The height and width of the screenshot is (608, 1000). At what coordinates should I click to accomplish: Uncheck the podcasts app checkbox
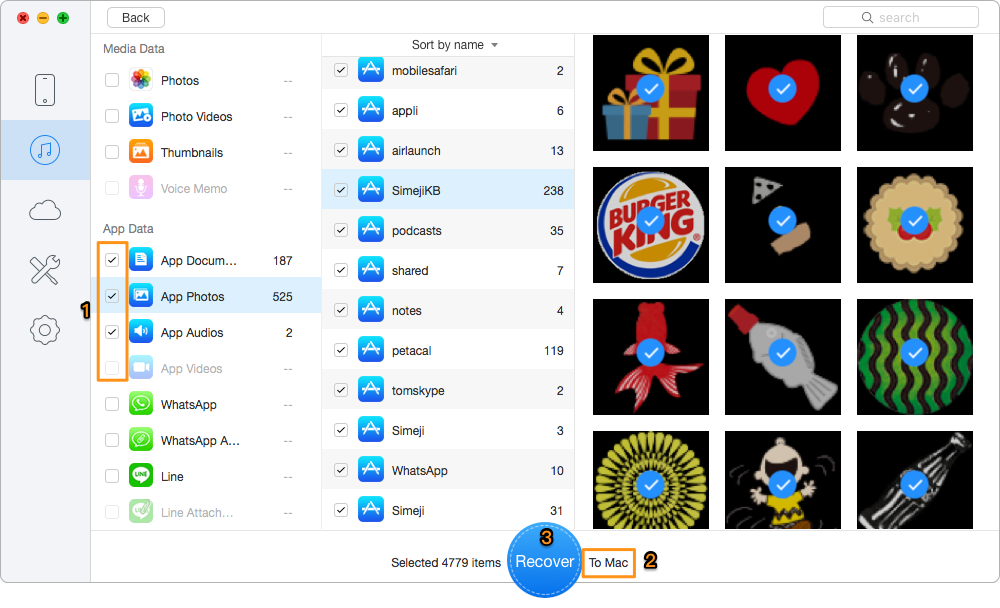tap(341, 230)
